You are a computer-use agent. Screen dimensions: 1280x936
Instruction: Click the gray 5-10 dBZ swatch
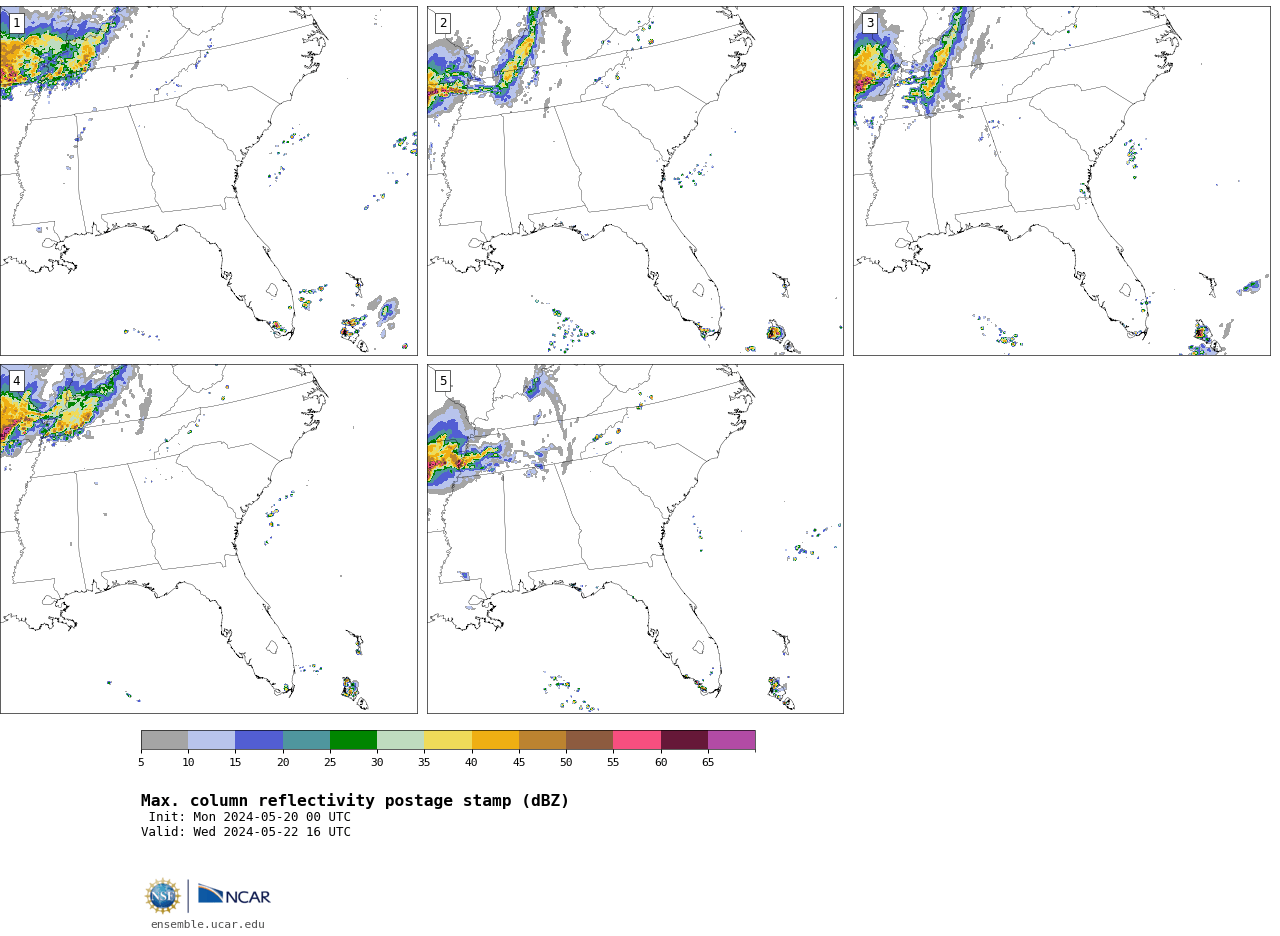(x=164, y=740)
